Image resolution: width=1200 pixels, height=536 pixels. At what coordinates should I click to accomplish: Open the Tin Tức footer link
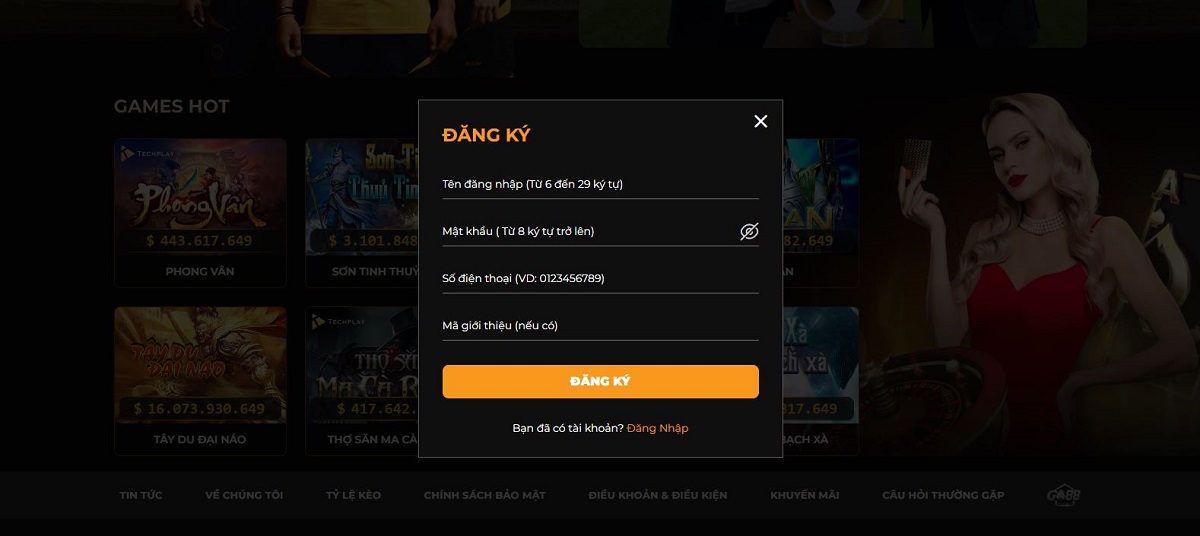141,495
